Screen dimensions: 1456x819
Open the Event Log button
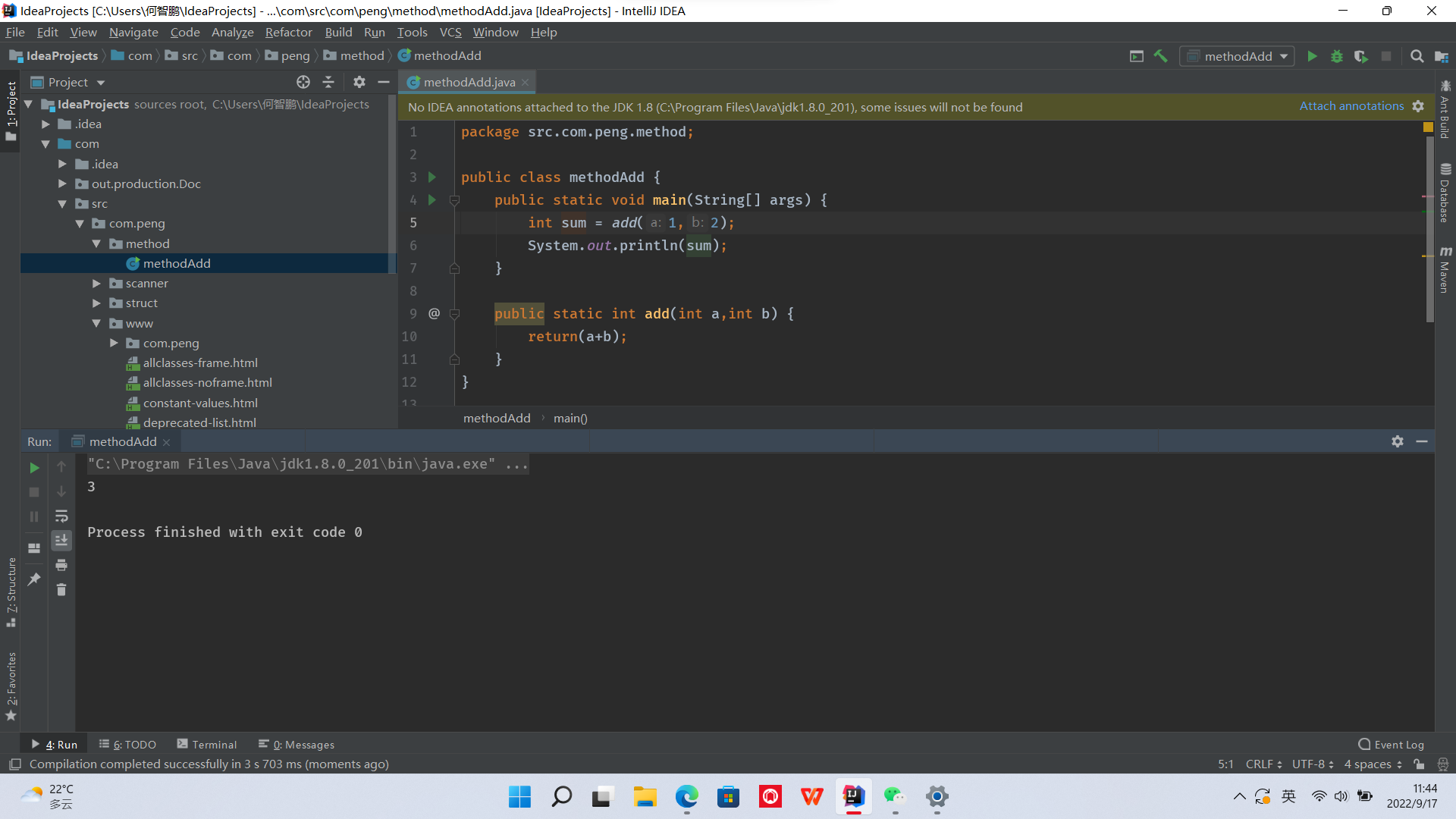[1392, 745]
